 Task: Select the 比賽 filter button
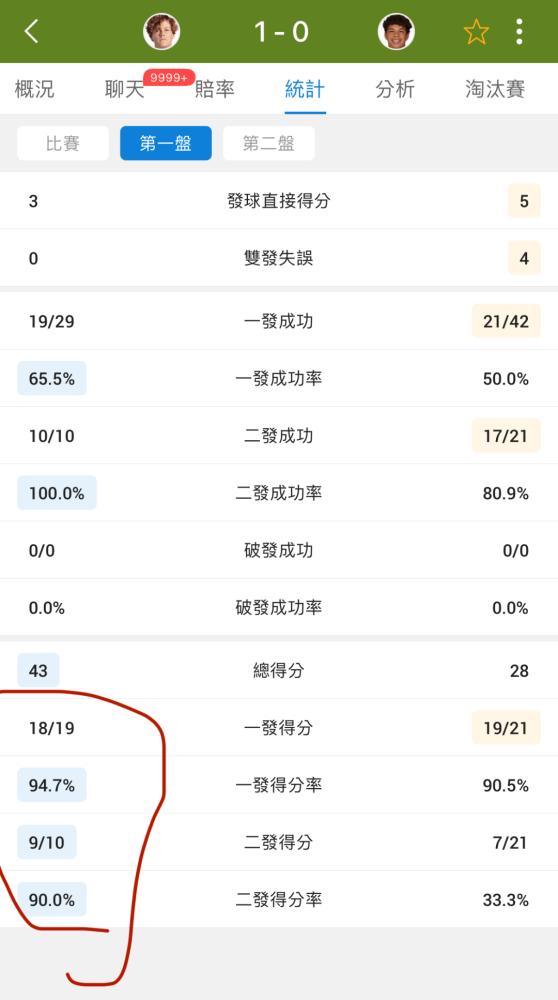[x=62, y=143]
